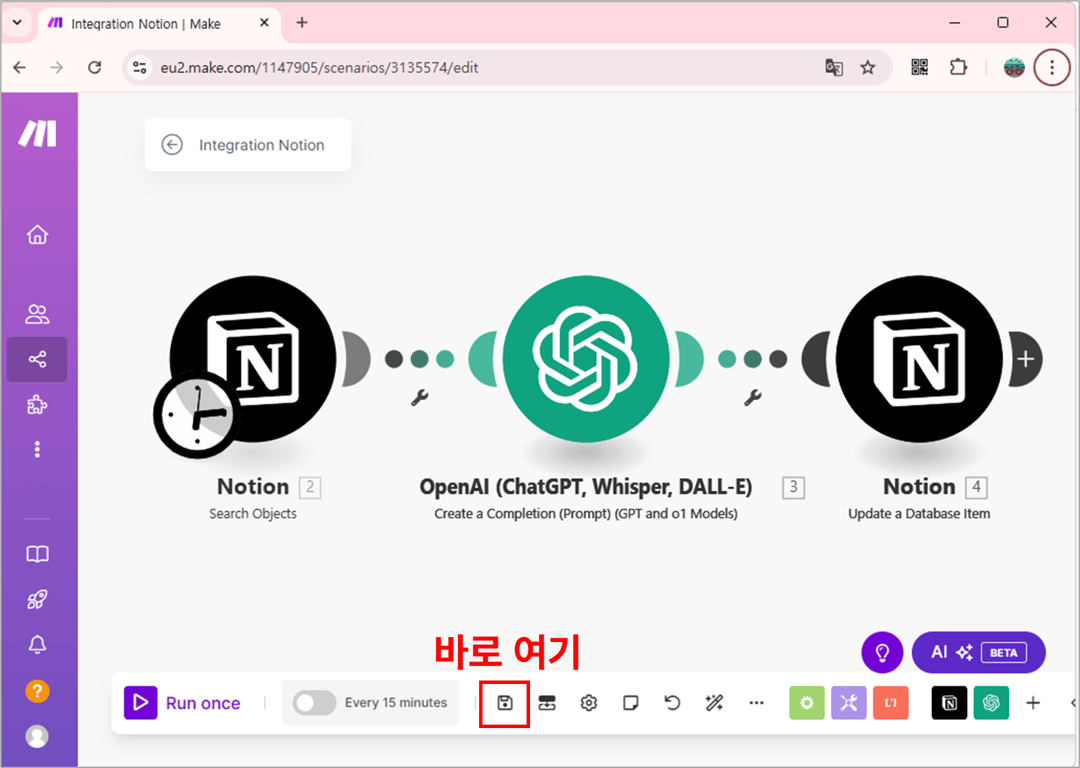Open notifications with the bell icon
This screenshot has height=768, width=1080.
(37, 644)
